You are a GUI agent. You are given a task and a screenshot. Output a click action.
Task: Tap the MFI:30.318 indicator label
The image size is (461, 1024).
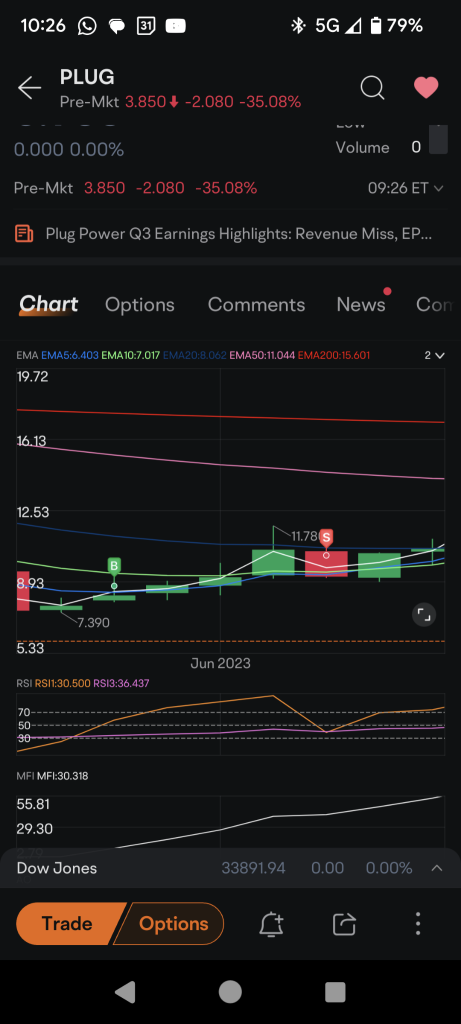coord(62,776)
